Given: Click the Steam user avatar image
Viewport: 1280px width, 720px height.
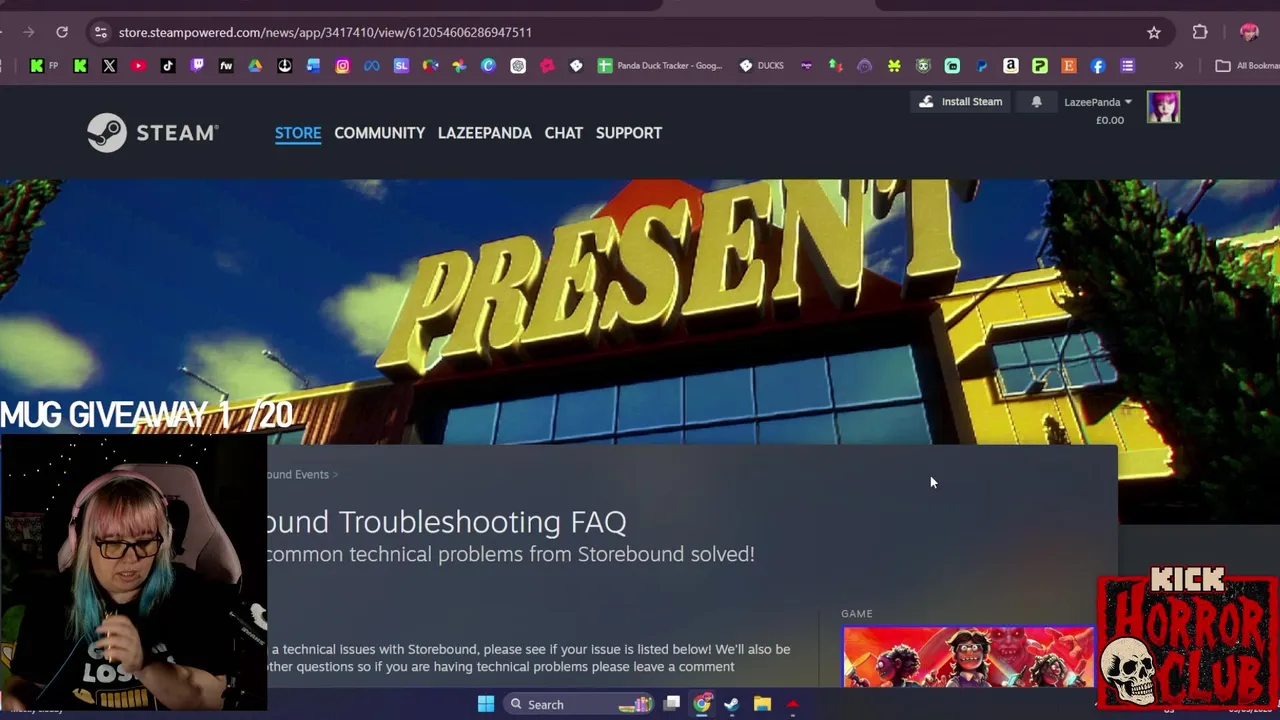Looking at the screenshot, I should pos(1163,107).
